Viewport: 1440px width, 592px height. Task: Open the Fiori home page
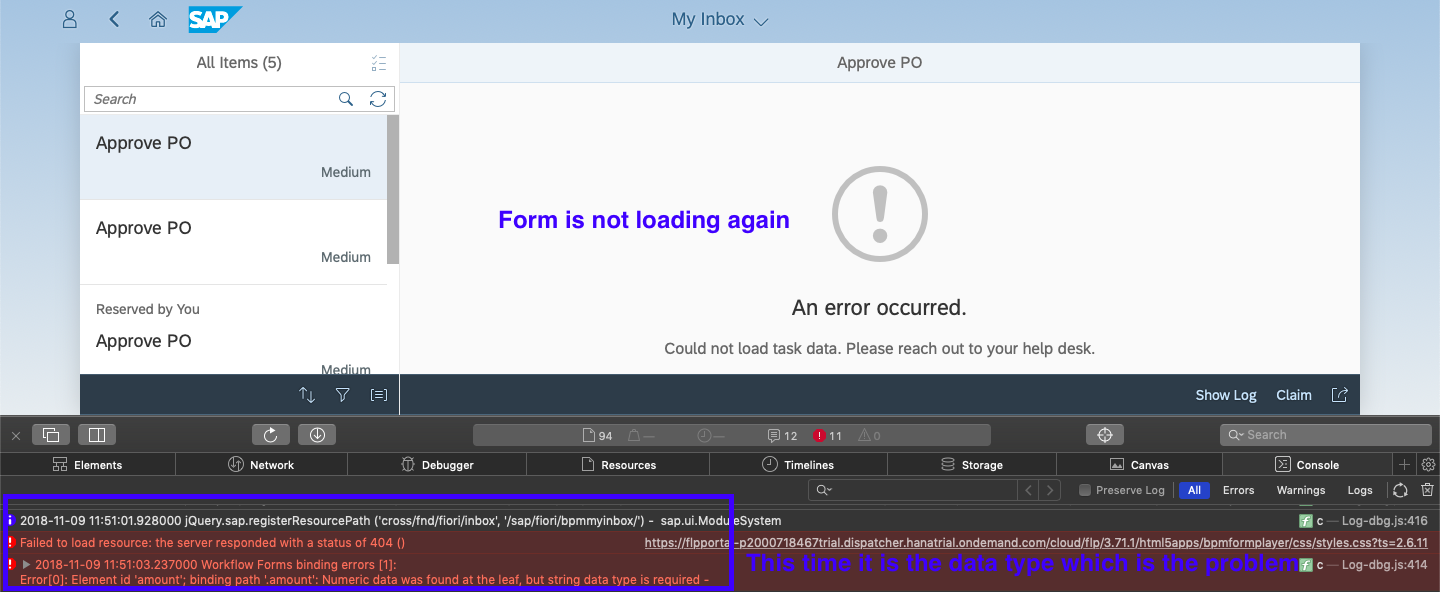point(157,19)
